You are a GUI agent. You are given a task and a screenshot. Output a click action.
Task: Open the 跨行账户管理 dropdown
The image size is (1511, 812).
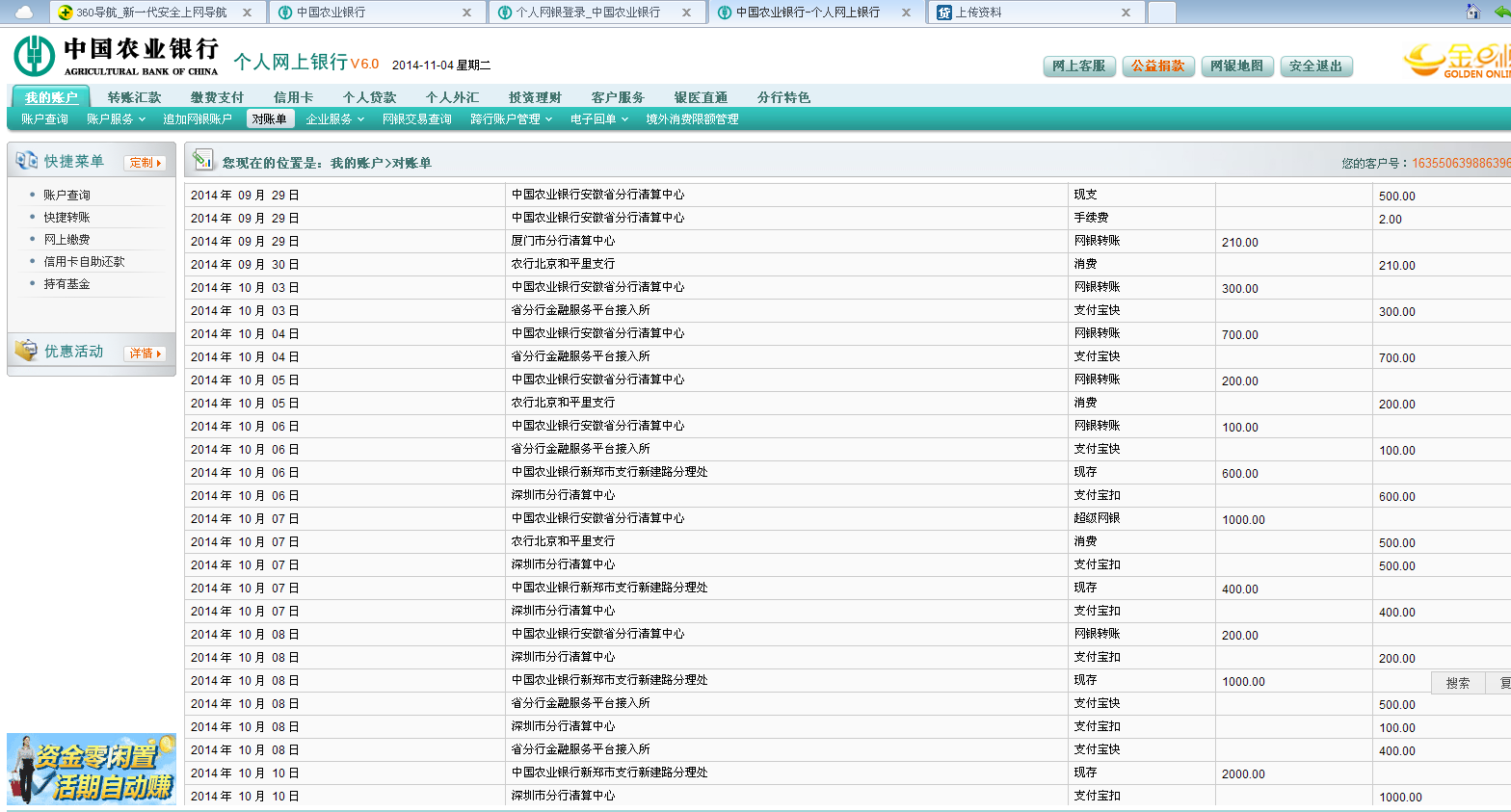click(x=511, y=119)
